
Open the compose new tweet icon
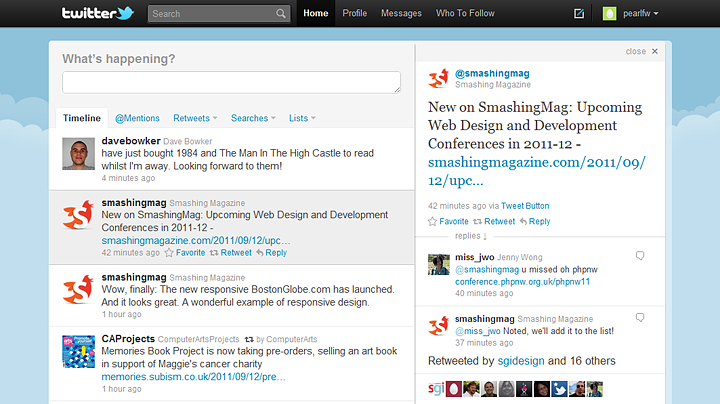tap(579, 13)
